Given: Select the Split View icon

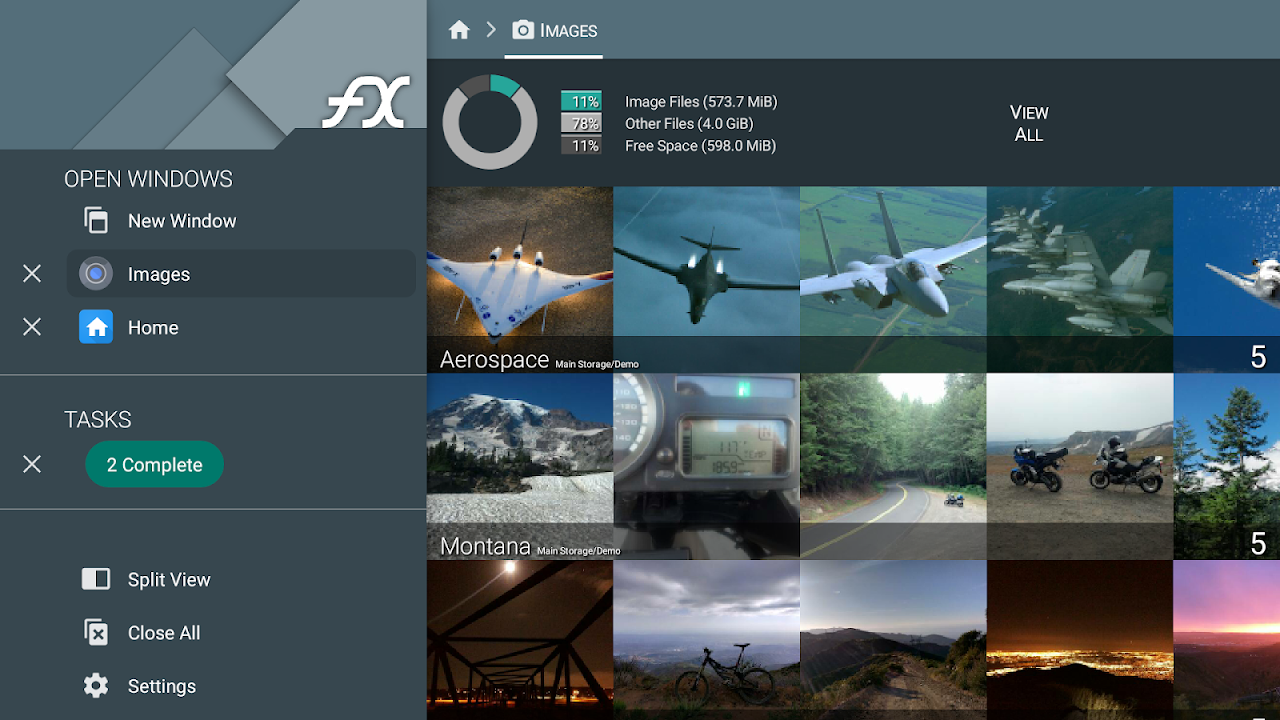Looking at the screenshot, I should click(95, 579).
